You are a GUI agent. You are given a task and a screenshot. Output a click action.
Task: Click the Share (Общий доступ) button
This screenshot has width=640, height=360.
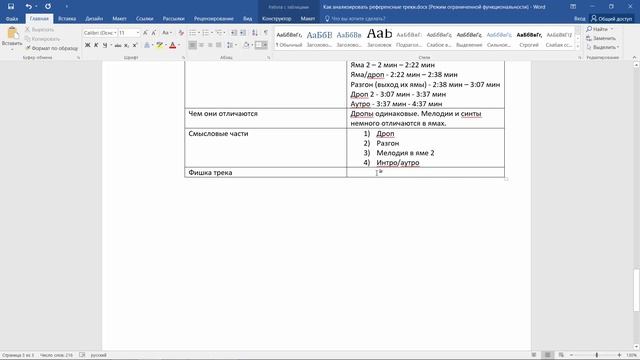click(x=611, y=19)
